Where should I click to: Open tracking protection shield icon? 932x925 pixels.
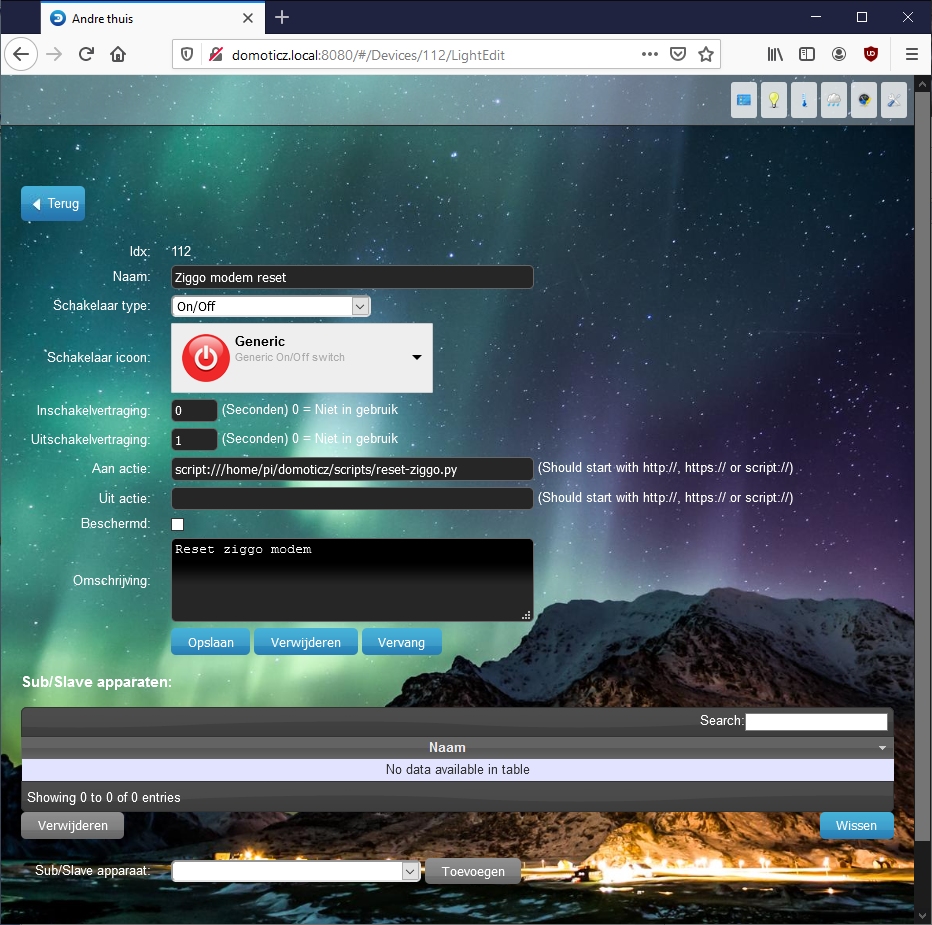pos(187,55)
